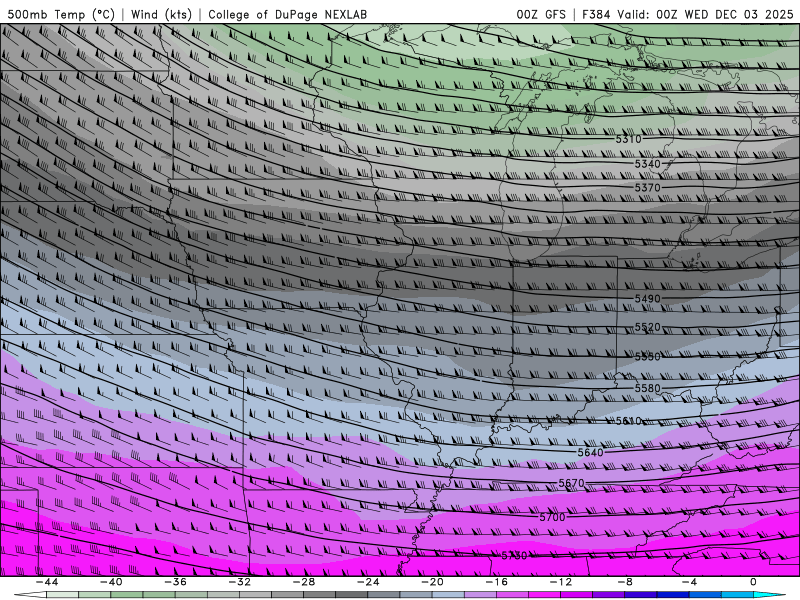Click the -12 colorbar temperature label
The height and width of the screenshot is (600, 800).
pos(561,582)
